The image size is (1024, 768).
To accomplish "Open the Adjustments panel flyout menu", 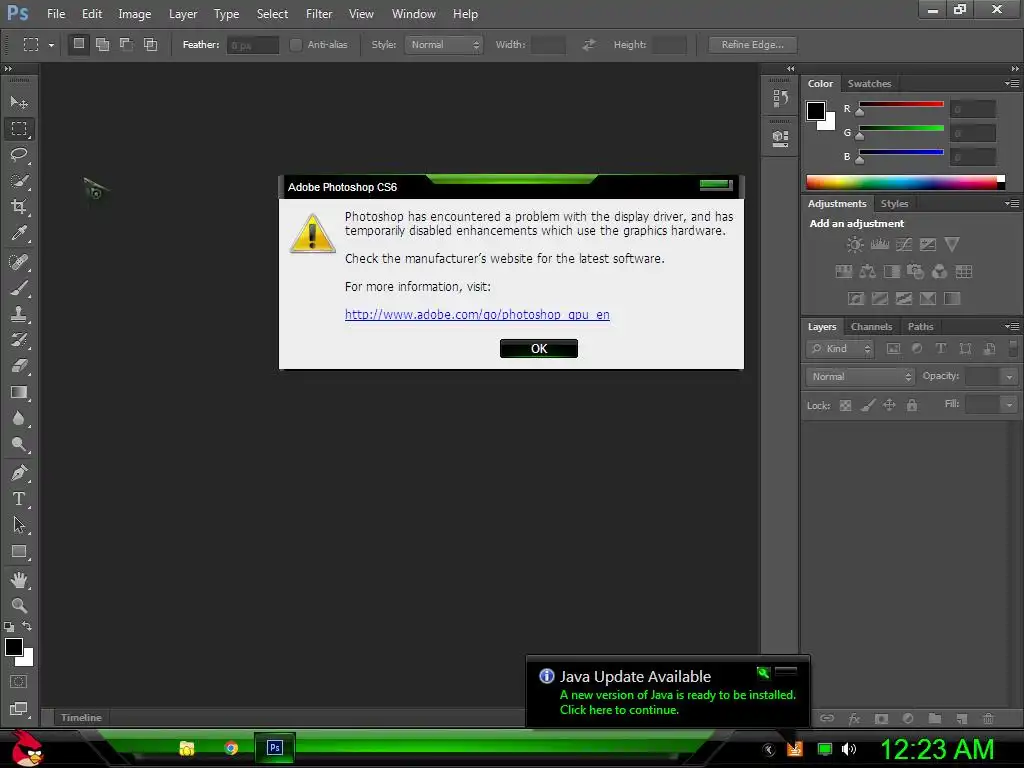I will coord(1012,204).
